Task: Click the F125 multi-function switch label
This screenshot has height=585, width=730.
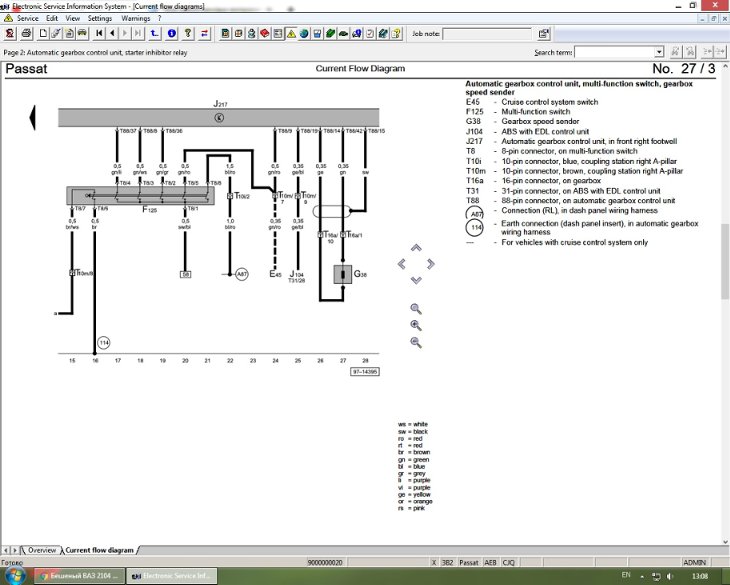Action: pyautogui.click(x=149, y=210)
